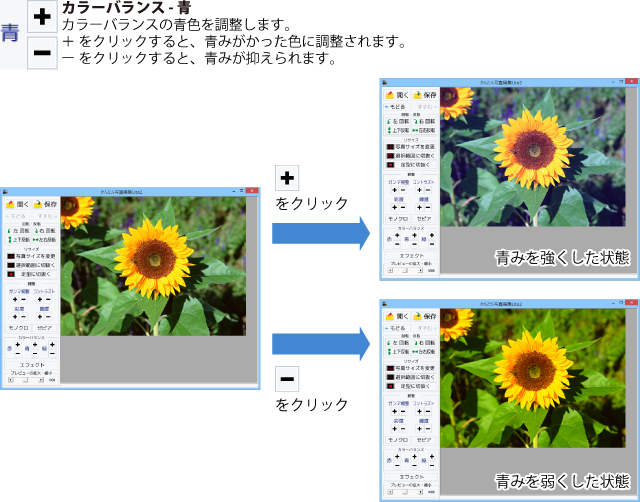Click 保存 (Save) in the 青みを強くした状態 window
Image resolution: width=640 pixels, height=502 pixels.
(x=426, y=94)
